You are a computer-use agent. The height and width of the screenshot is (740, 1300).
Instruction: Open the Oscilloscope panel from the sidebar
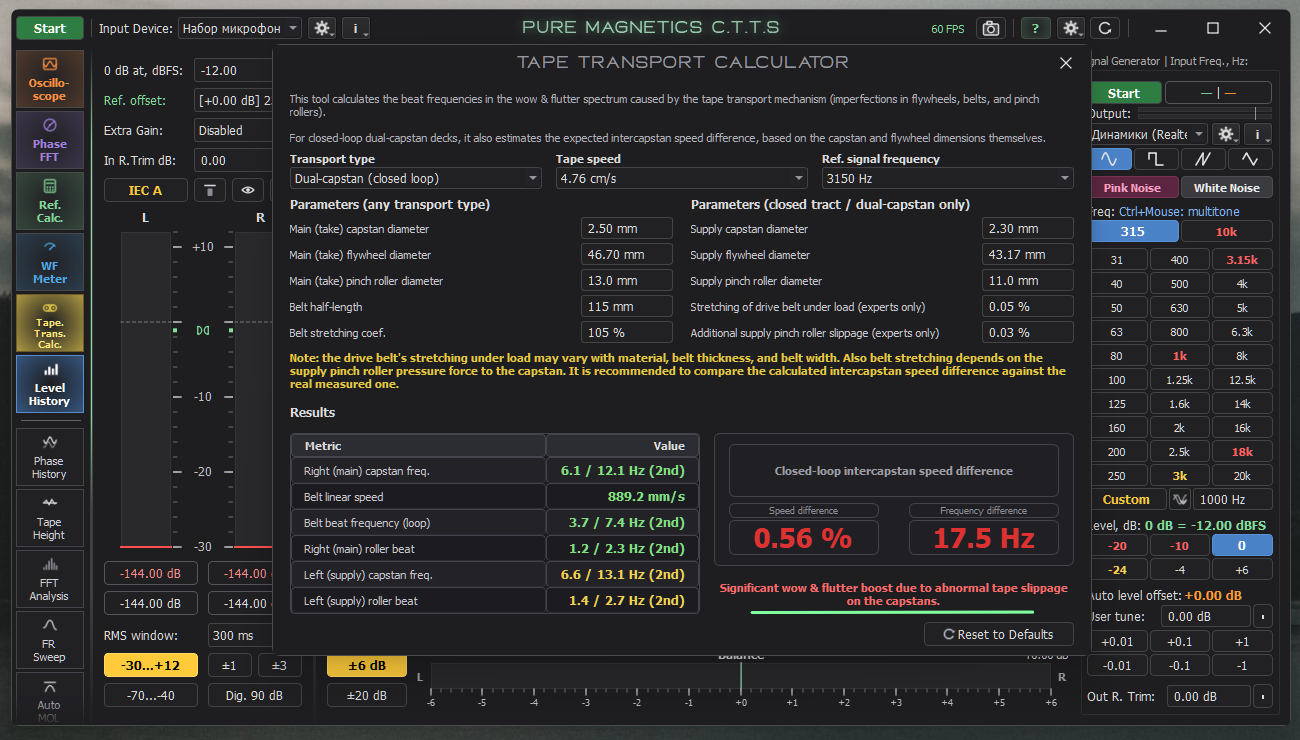pyautogui.click(x=49, y=79)
